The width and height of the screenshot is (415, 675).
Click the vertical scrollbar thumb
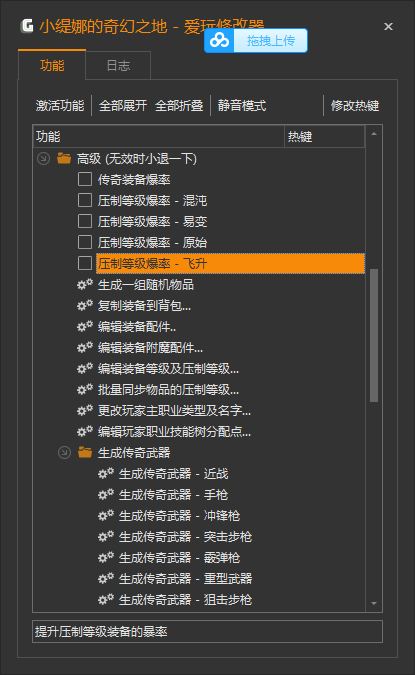point(374,335)
